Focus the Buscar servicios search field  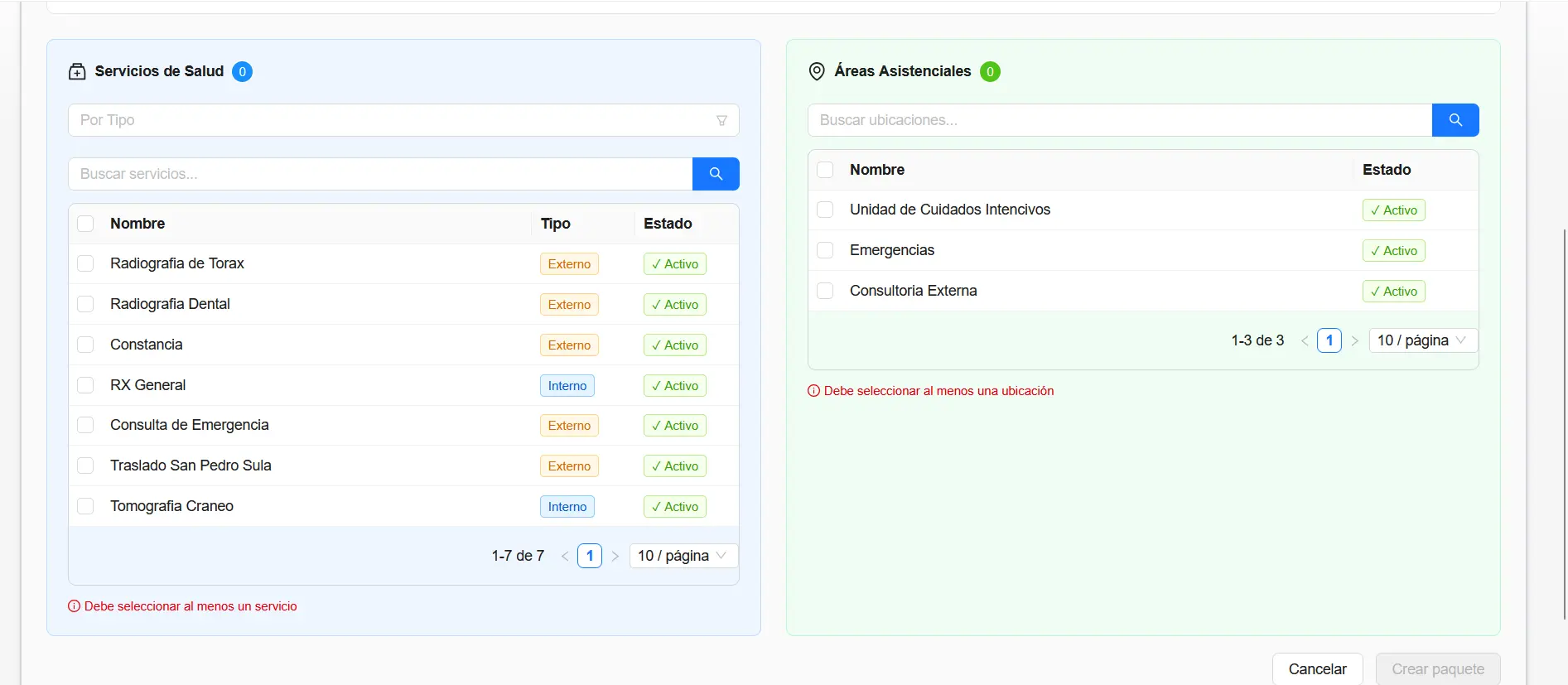coord(379,174)
